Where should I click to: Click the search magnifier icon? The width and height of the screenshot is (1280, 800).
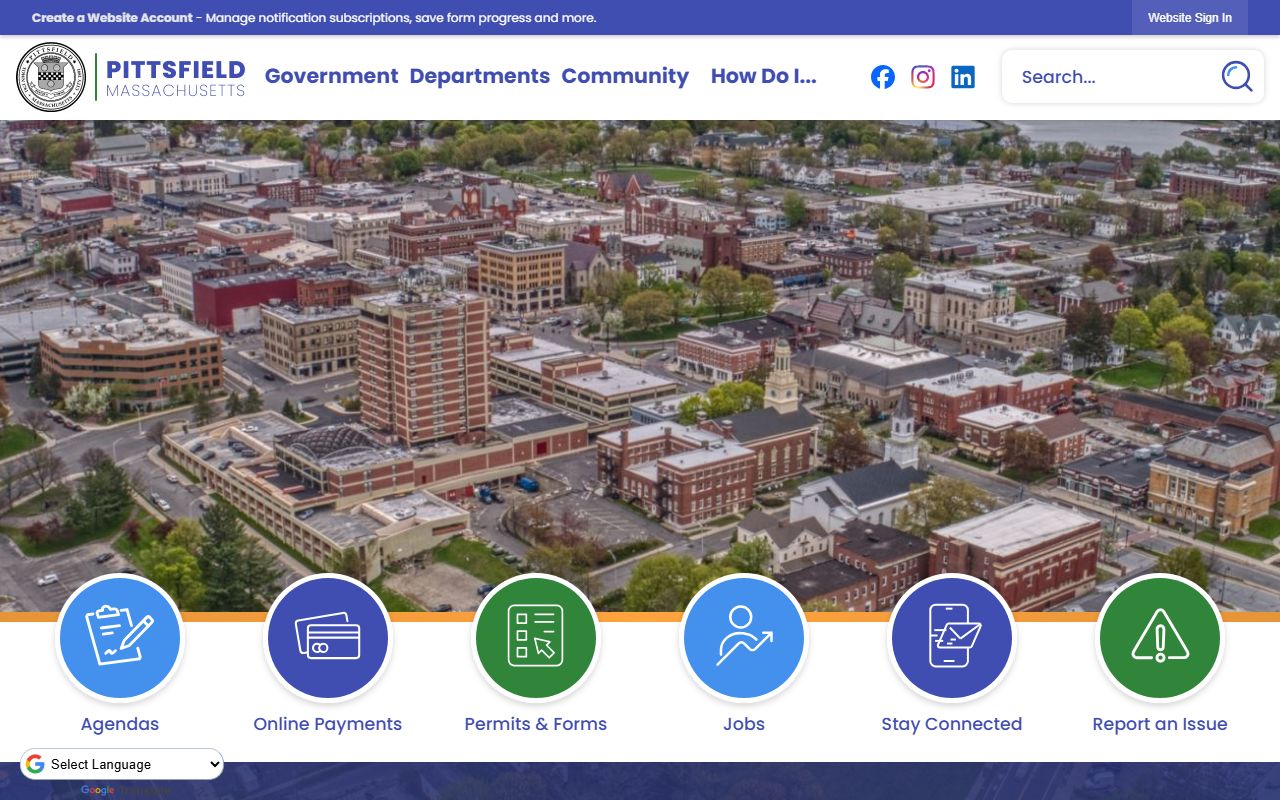(x=1236, y=77)
